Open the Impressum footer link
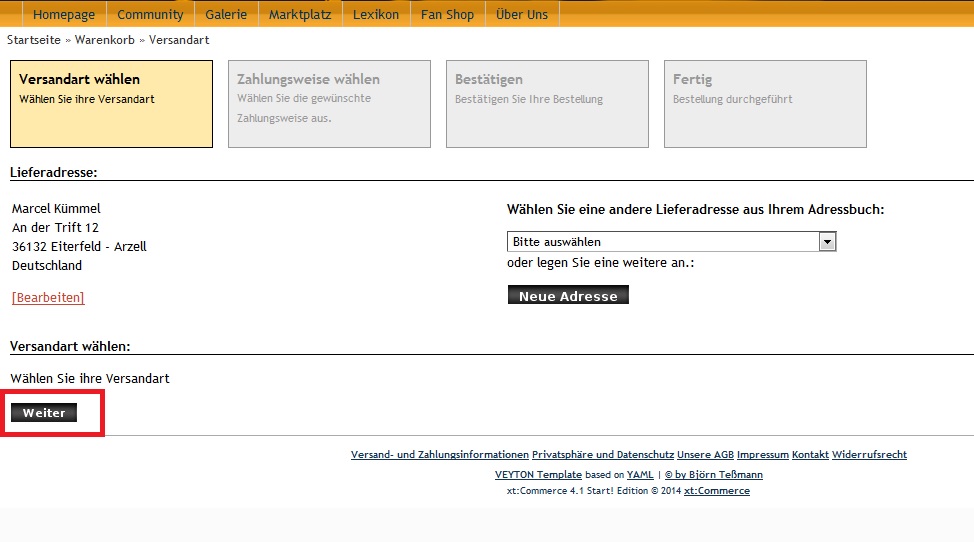The height and width of the screenshot is (542, 974). click(762, 455)
